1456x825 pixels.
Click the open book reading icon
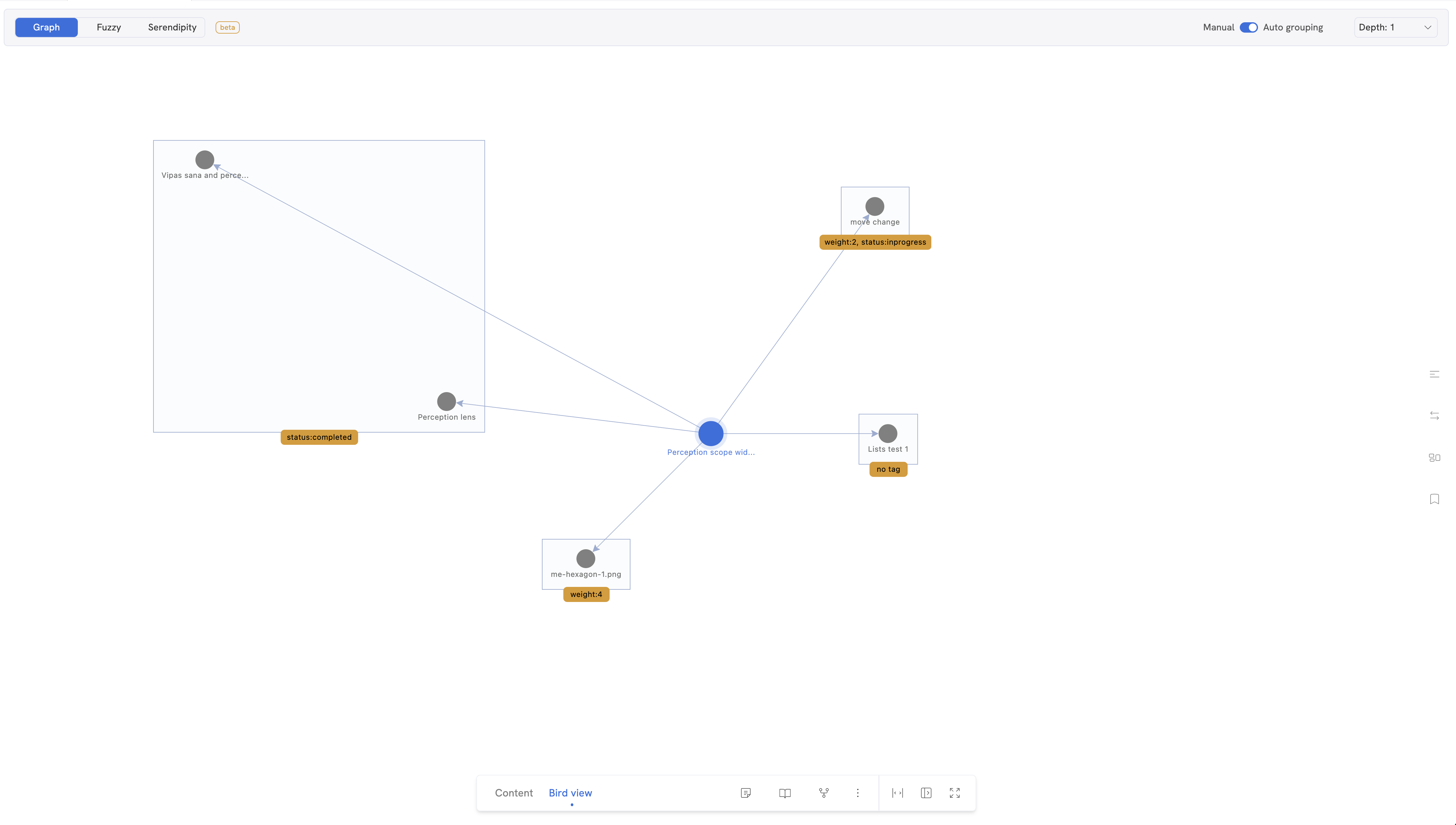[x=784, y=793]
